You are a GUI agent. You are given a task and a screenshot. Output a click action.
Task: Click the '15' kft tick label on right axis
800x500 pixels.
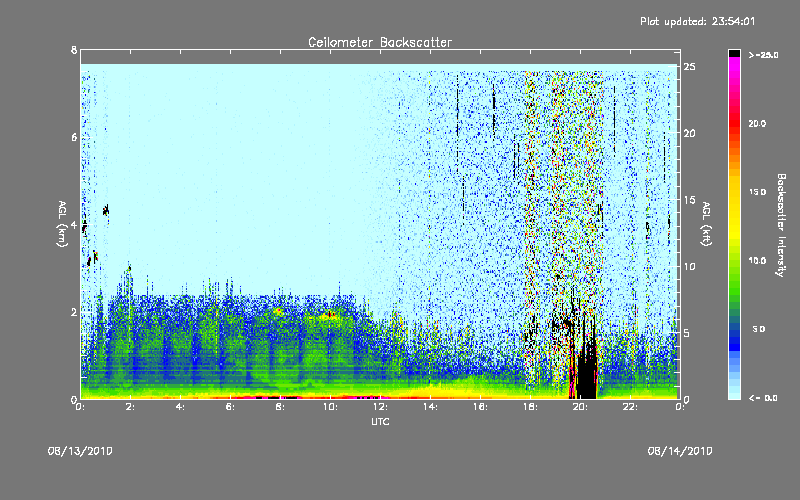689,200
